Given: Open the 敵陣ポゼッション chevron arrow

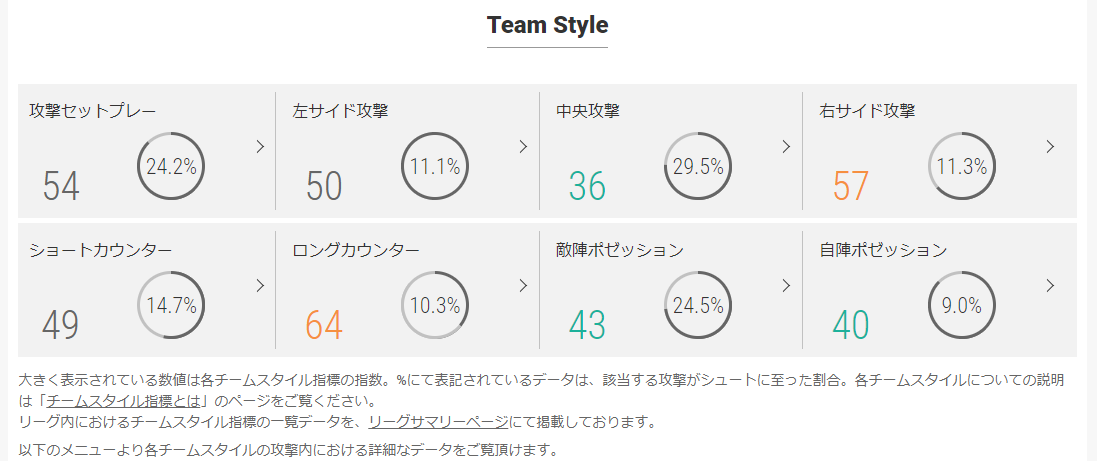Looking at the screenshot, I should (x=786, y=285).
